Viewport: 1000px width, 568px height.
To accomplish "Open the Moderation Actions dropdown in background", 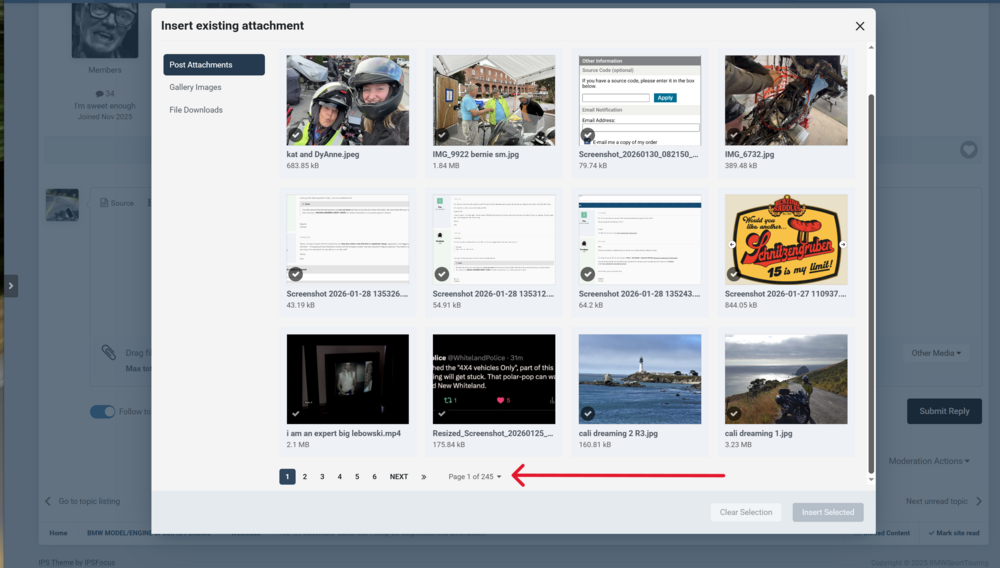I will click(929, 461).
